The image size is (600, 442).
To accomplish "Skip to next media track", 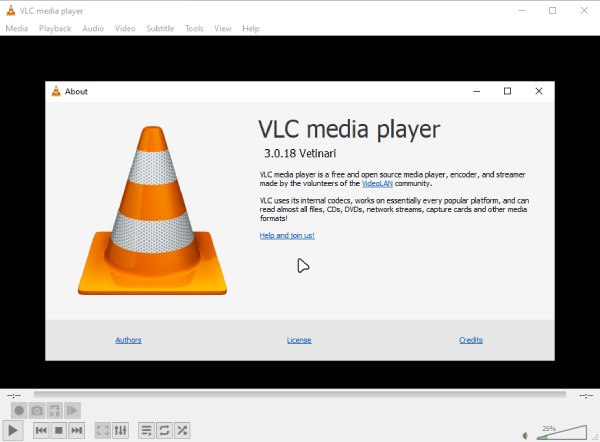I will point(77,431).
